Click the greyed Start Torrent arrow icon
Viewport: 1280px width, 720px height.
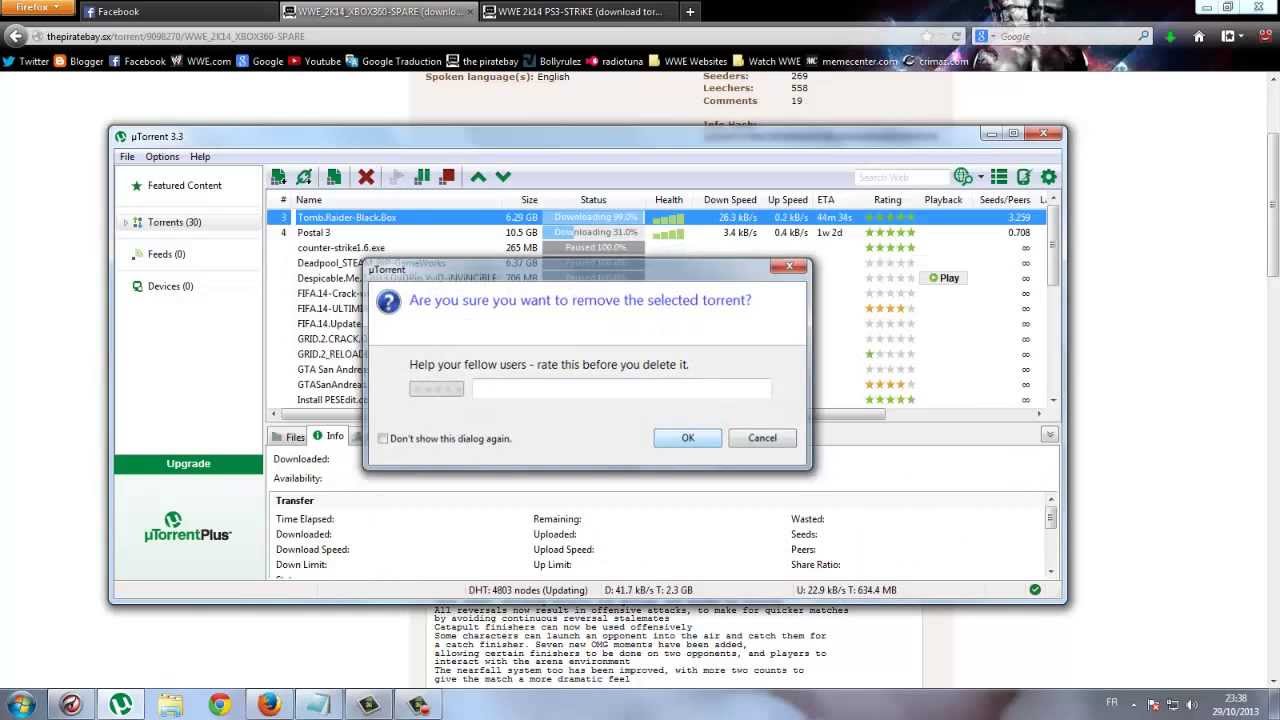pyautogui.click(x=396, y=177)
